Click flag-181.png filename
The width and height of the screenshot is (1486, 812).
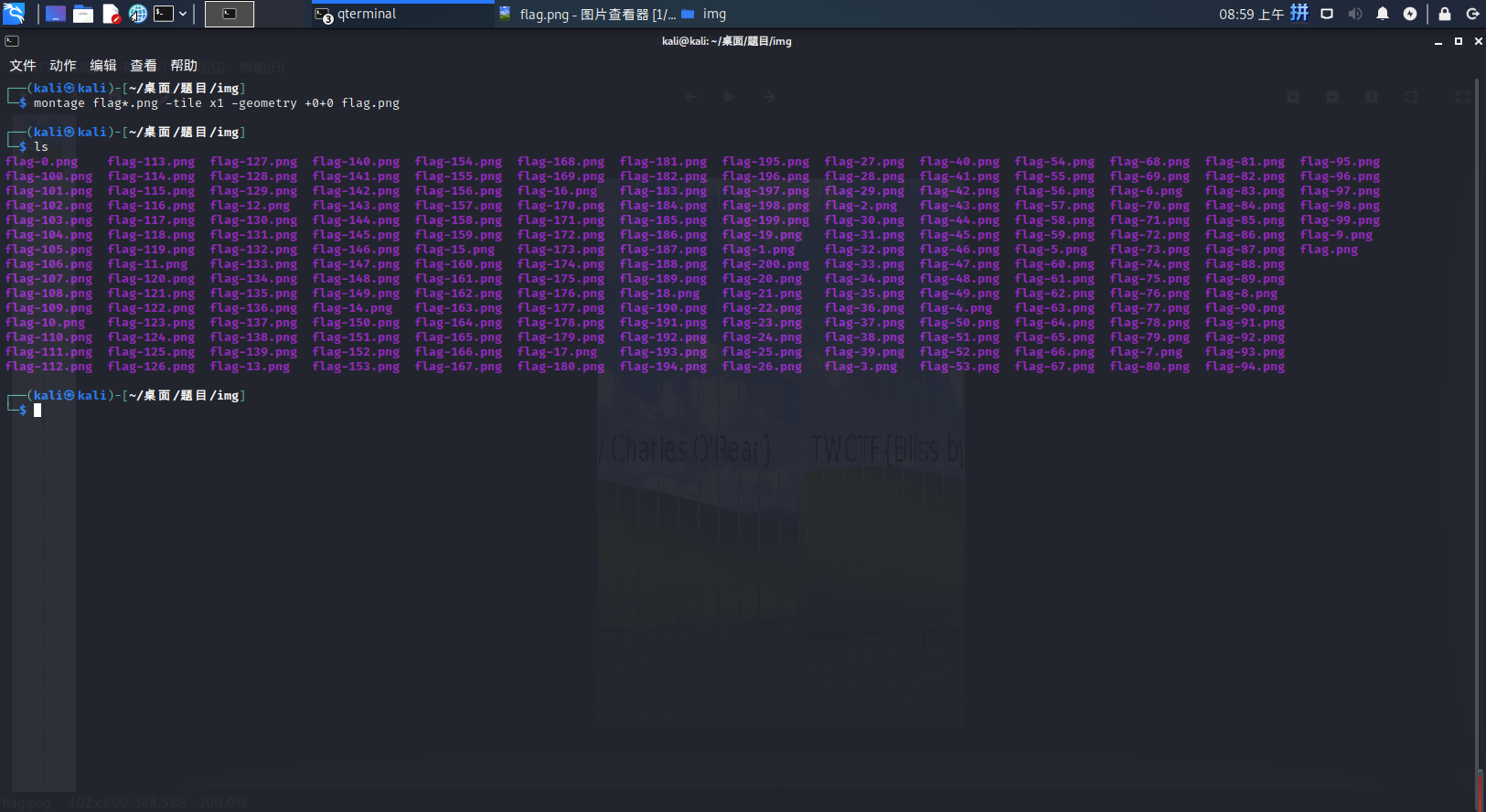(664, 162)
